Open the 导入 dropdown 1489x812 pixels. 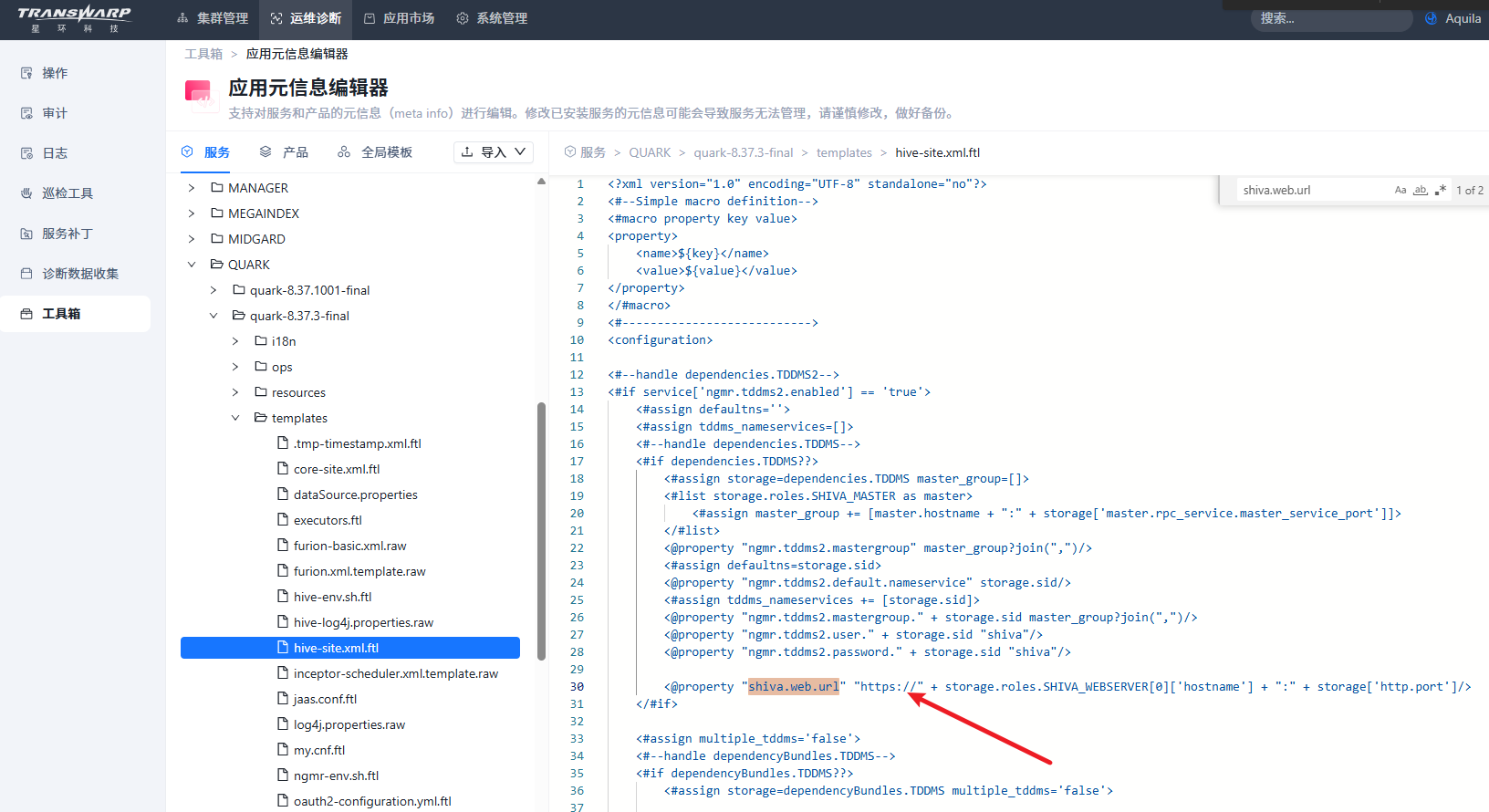click(494, 152)
